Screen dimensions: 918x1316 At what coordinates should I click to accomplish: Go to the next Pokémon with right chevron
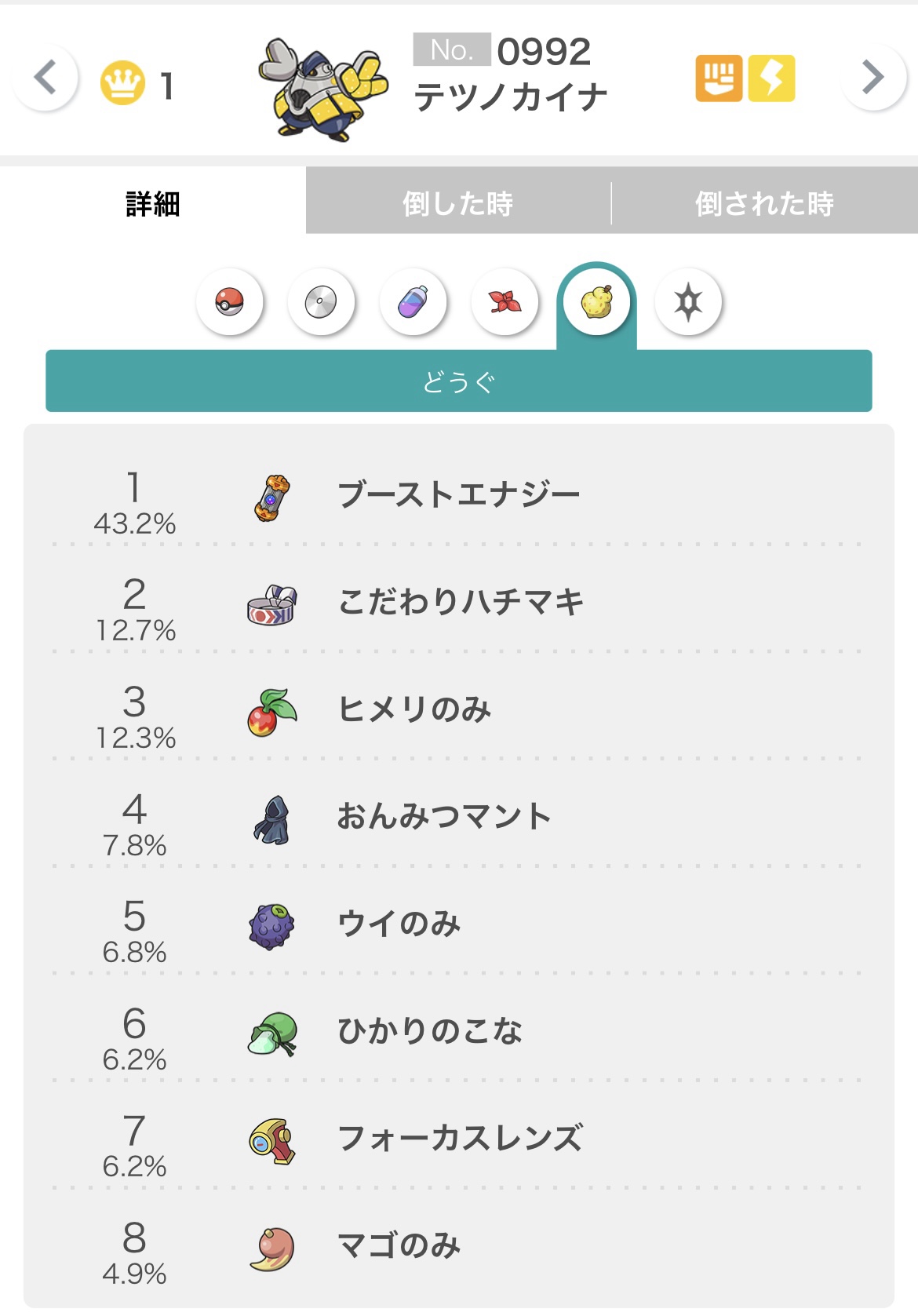coord(872,78)
